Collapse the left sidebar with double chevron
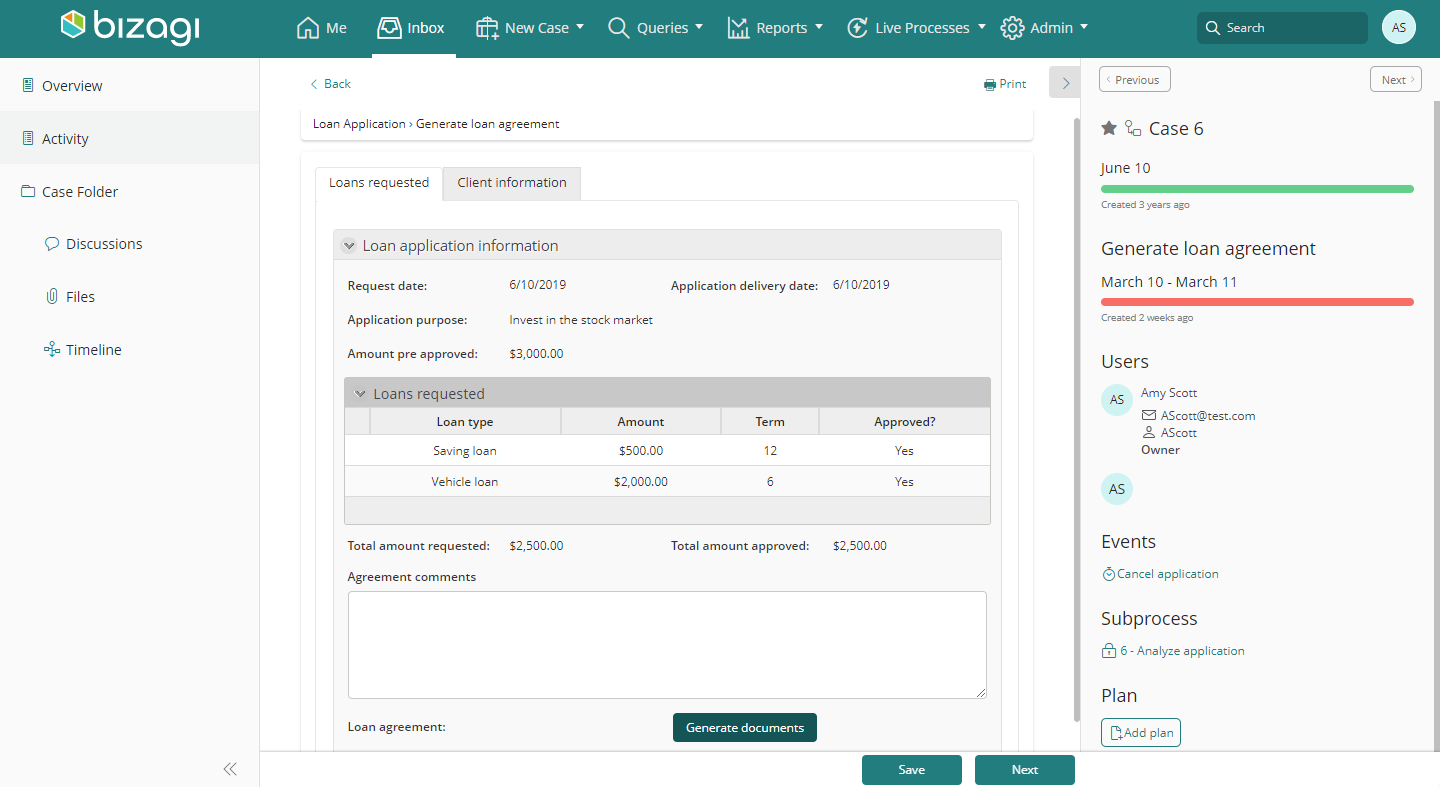1440x787 pixels. (230, 768)
